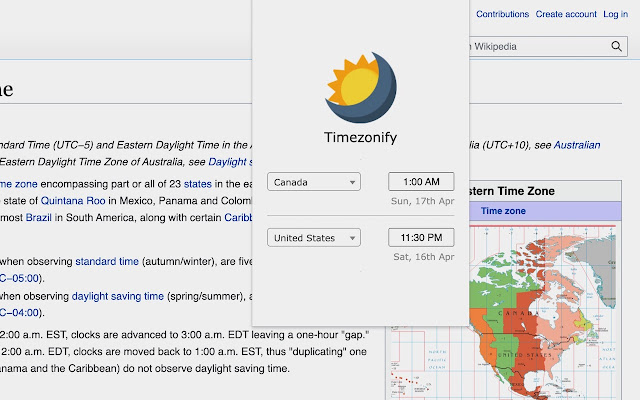Click the 1:00 AM time field

coord(421,182)
